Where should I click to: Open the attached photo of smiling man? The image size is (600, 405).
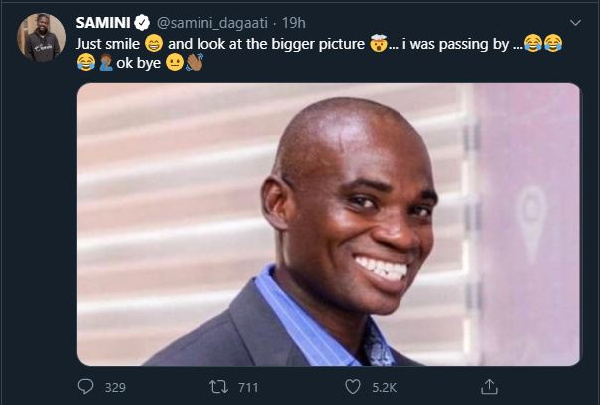pyautogui.click(x=328, y=224)
